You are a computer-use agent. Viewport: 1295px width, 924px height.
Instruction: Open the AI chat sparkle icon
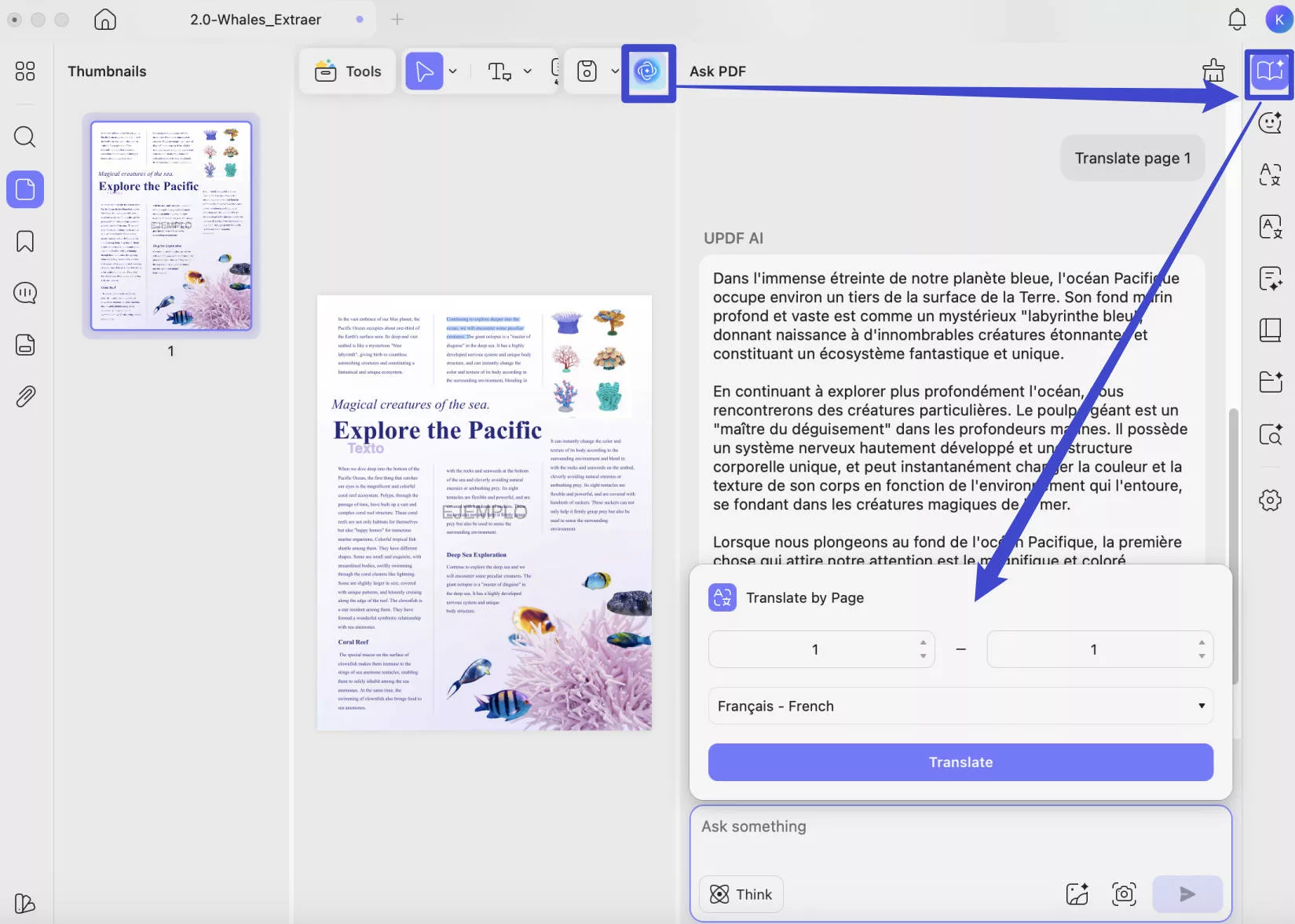pyautogui.click(x=1270, y=122)
